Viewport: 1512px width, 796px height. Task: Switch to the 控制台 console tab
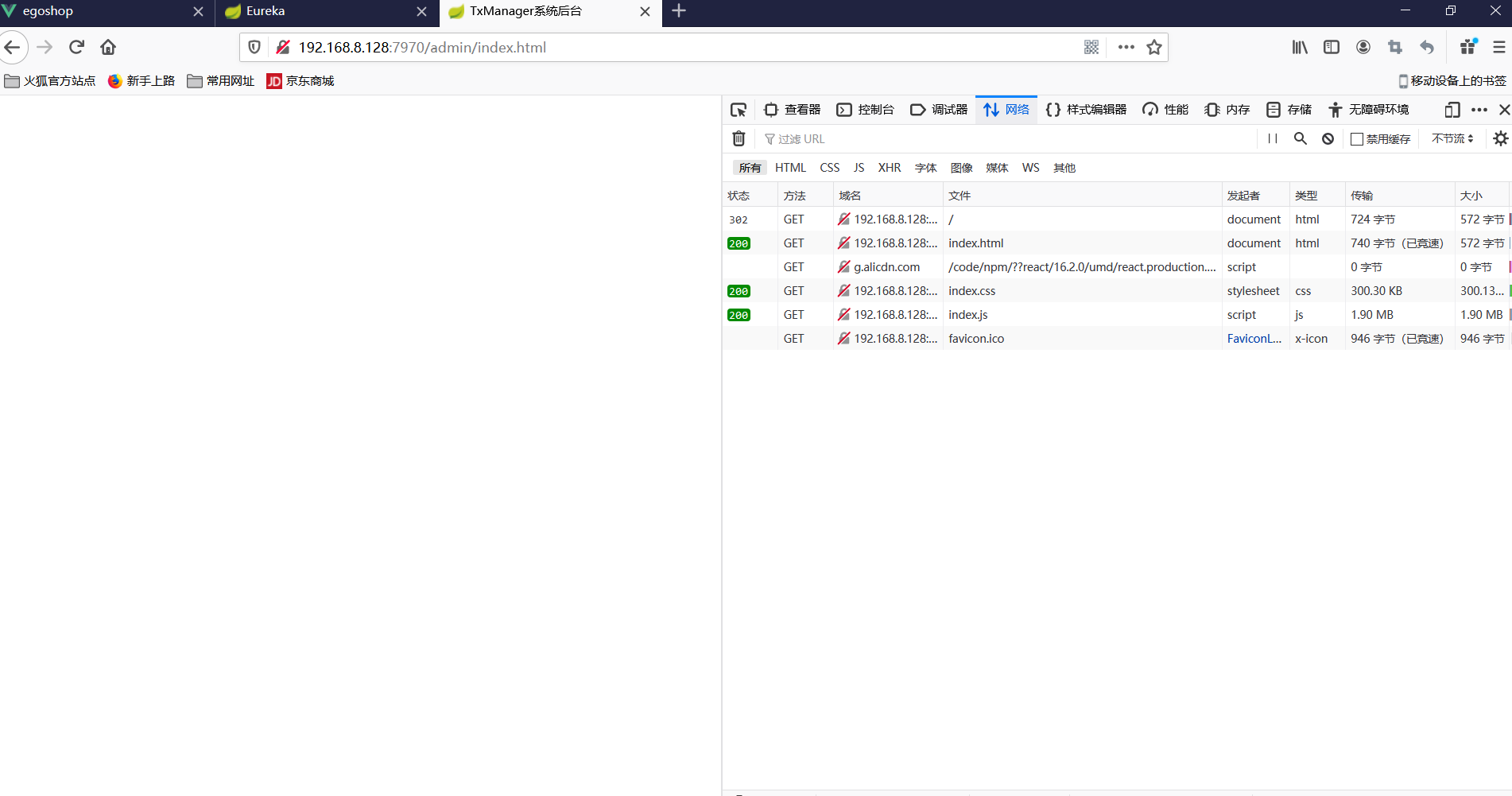(866, 110)
